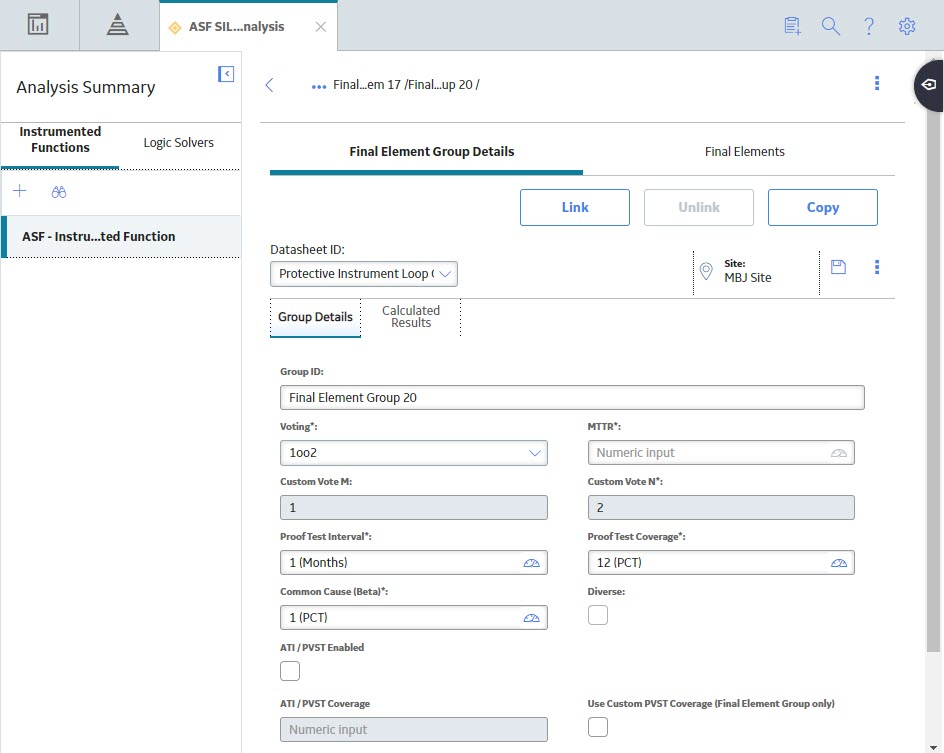Enable the ATI / PVST Enabled checkbox
This screenshot has width=944, height=753.
coord(290,671)
